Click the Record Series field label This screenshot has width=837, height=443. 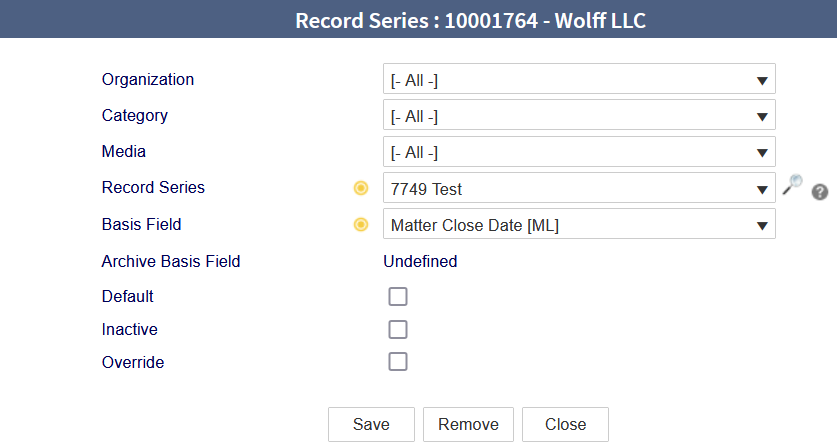[x=153, y=187]
